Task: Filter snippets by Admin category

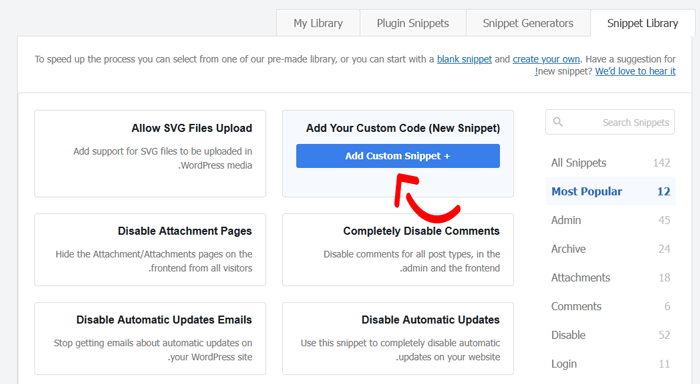Action: point(610,220)
